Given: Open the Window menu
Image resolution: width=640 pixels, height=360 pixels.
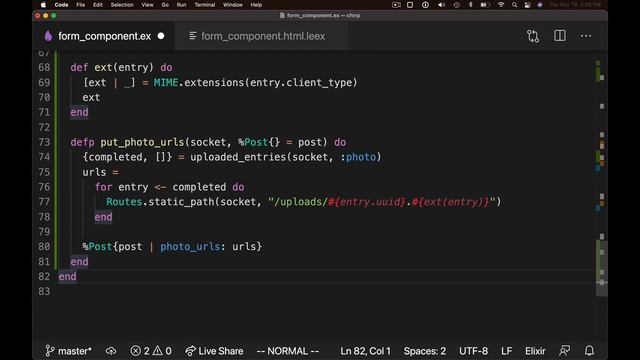Looking at the screenshot, I should click(233, 5).
